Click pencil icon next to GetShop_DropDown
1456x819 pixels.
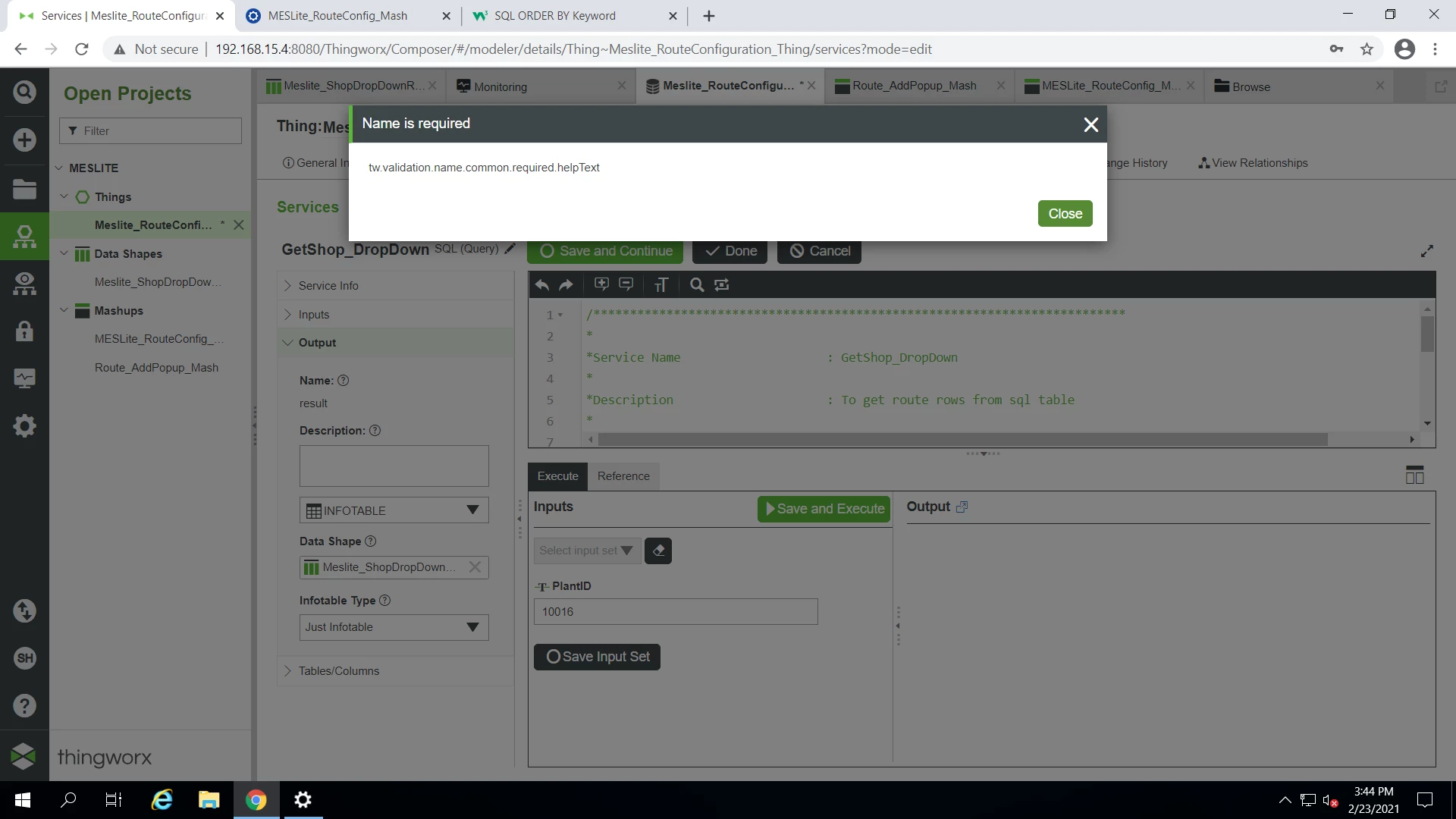510,249
